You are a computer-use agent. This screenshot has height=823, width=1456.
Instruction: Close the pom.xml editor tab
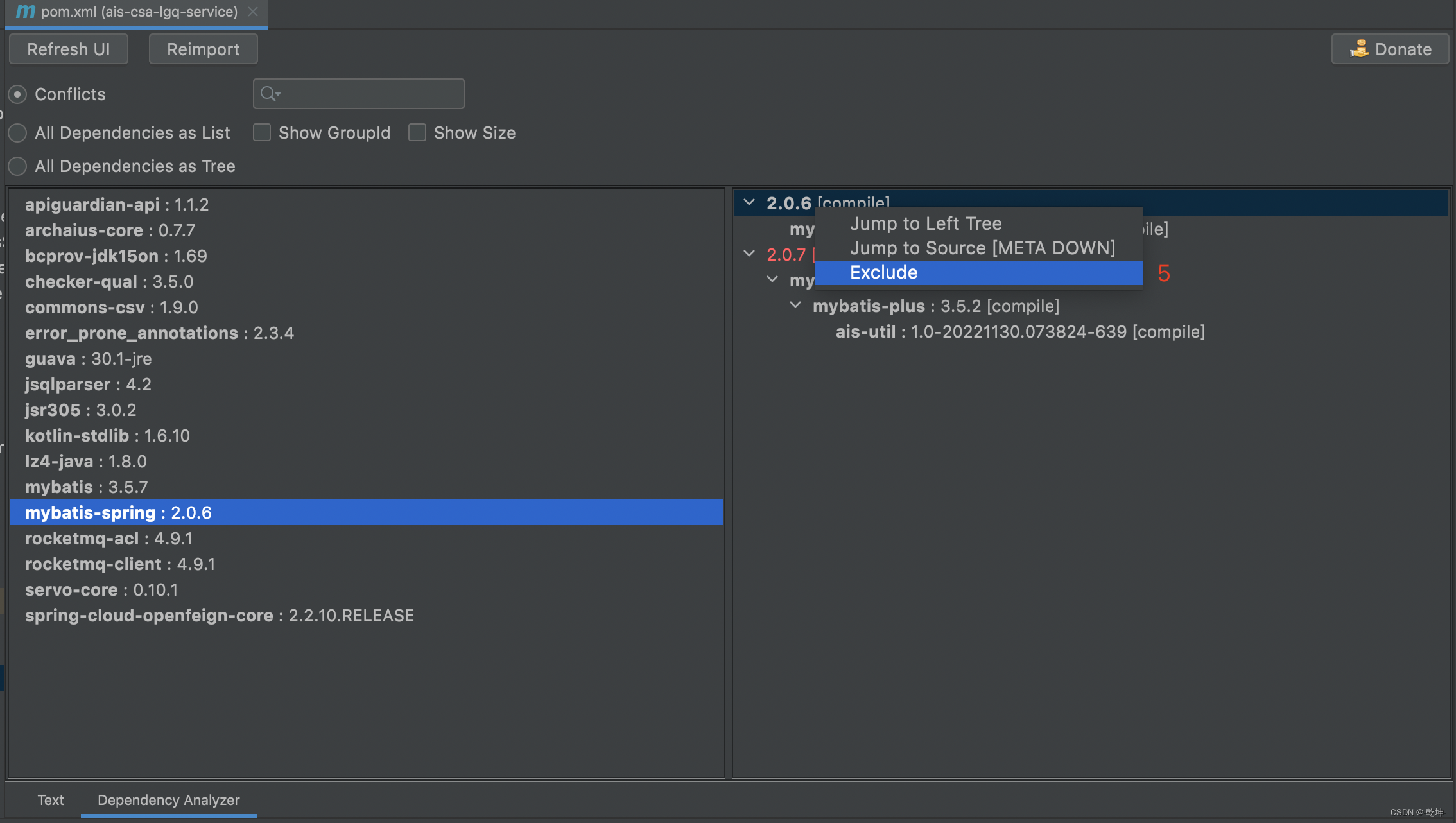tap(253, 12)
